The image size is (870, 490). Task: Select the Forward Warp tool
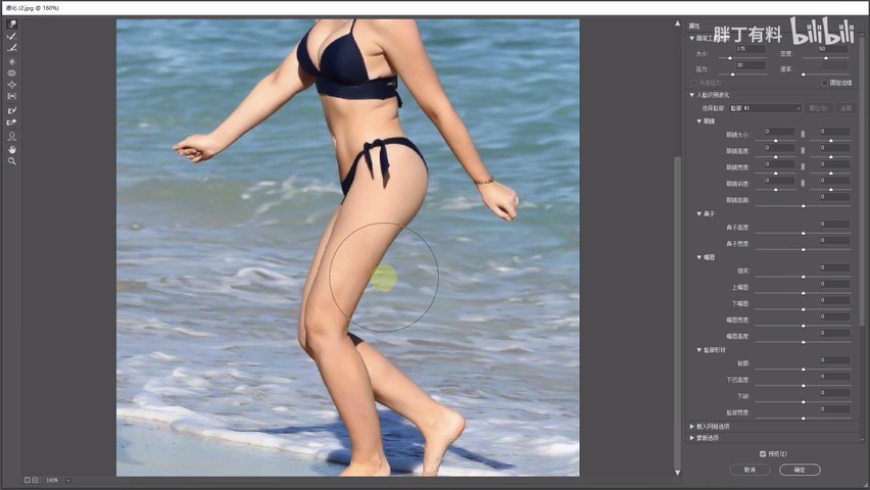12,24
